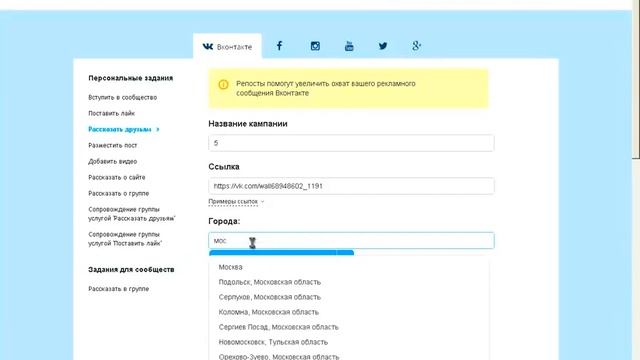Screen dimensions: 640x360
Task: Open Рассказать о сайте task
Action: click(x=117, y=178)
